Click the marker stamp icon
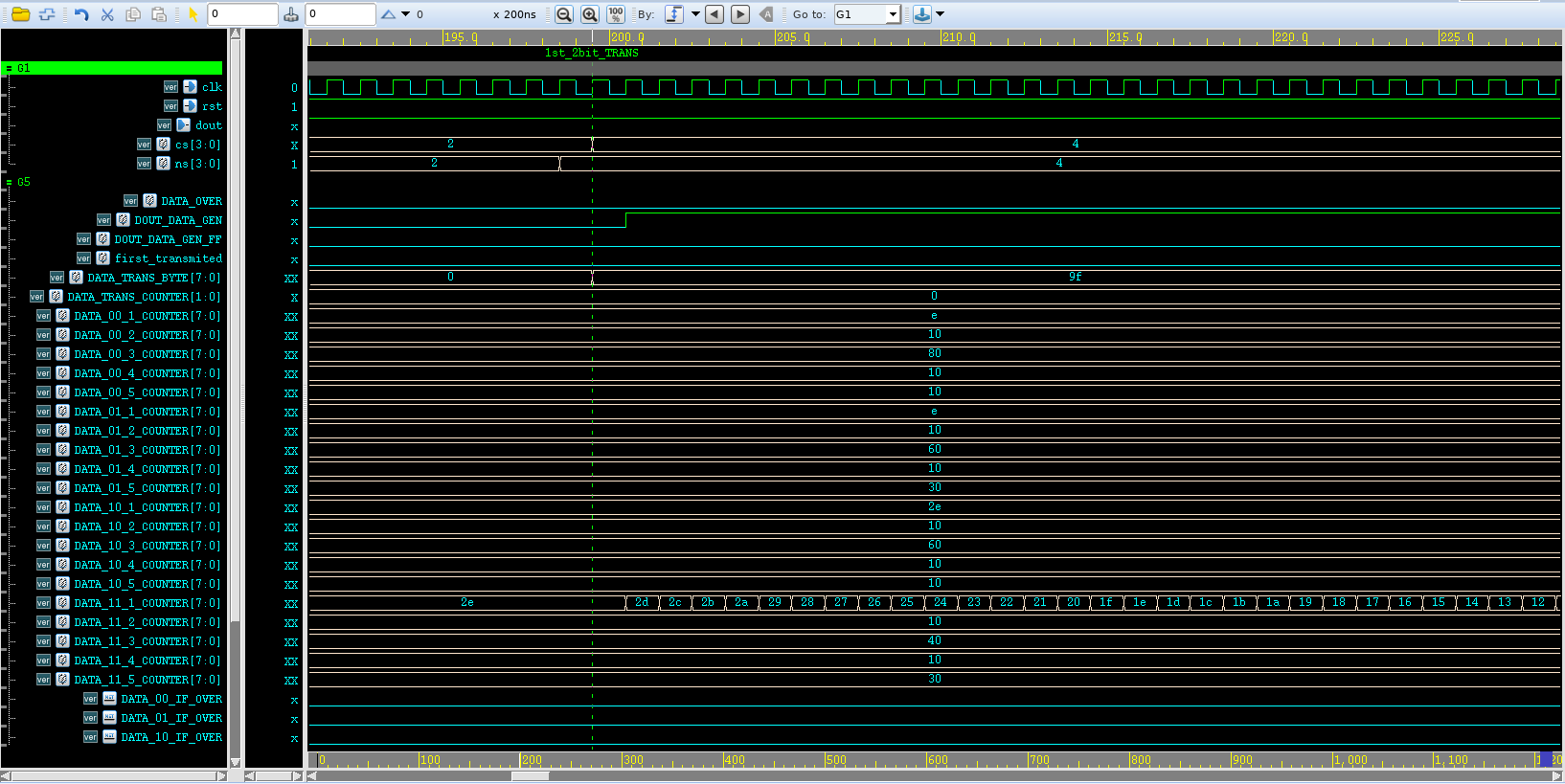This screenshot has height=784, width=1565. (291, 13)
